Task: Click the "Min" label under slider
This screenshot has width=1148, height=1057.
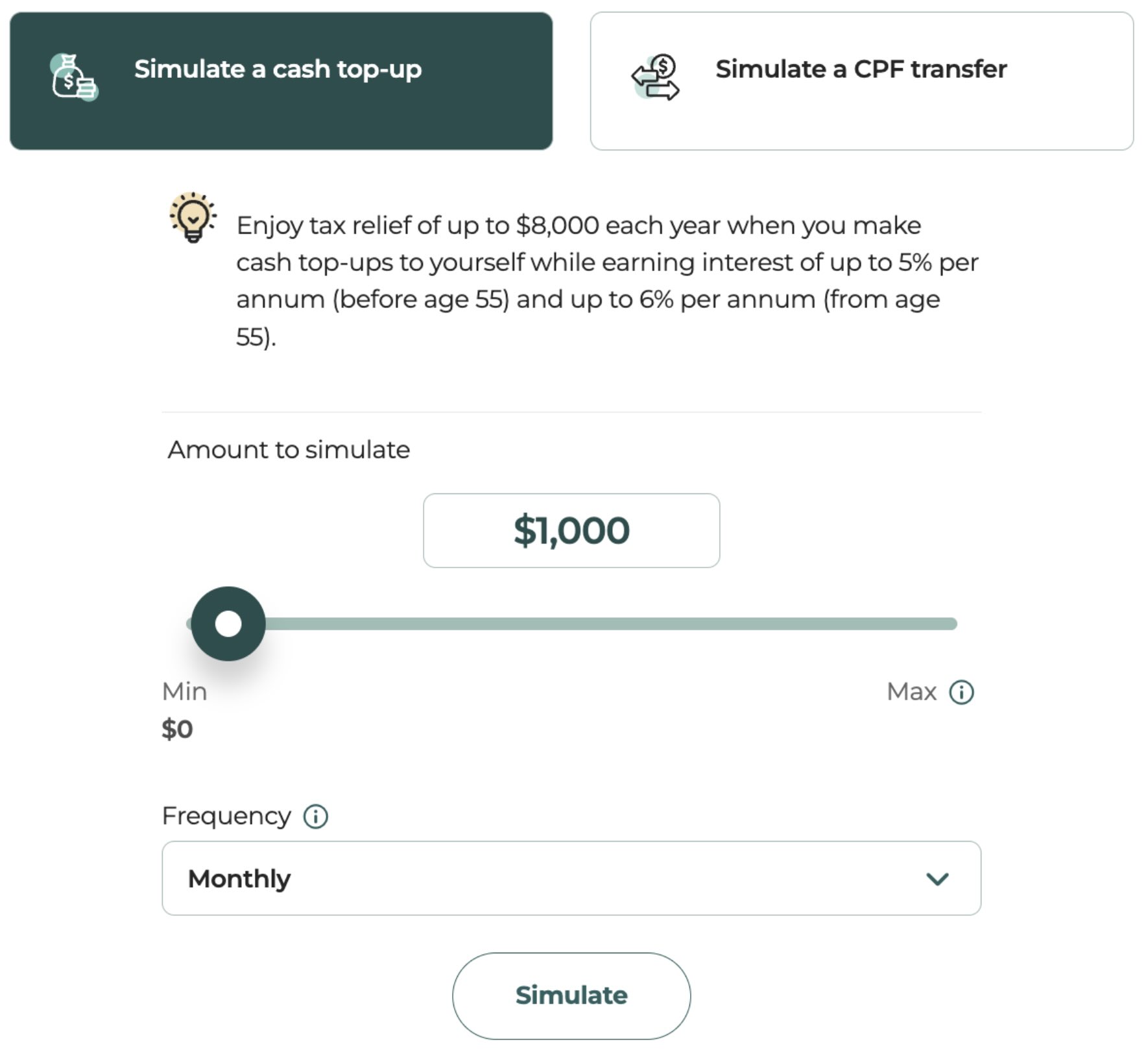Action: click(x=184, y=692)
